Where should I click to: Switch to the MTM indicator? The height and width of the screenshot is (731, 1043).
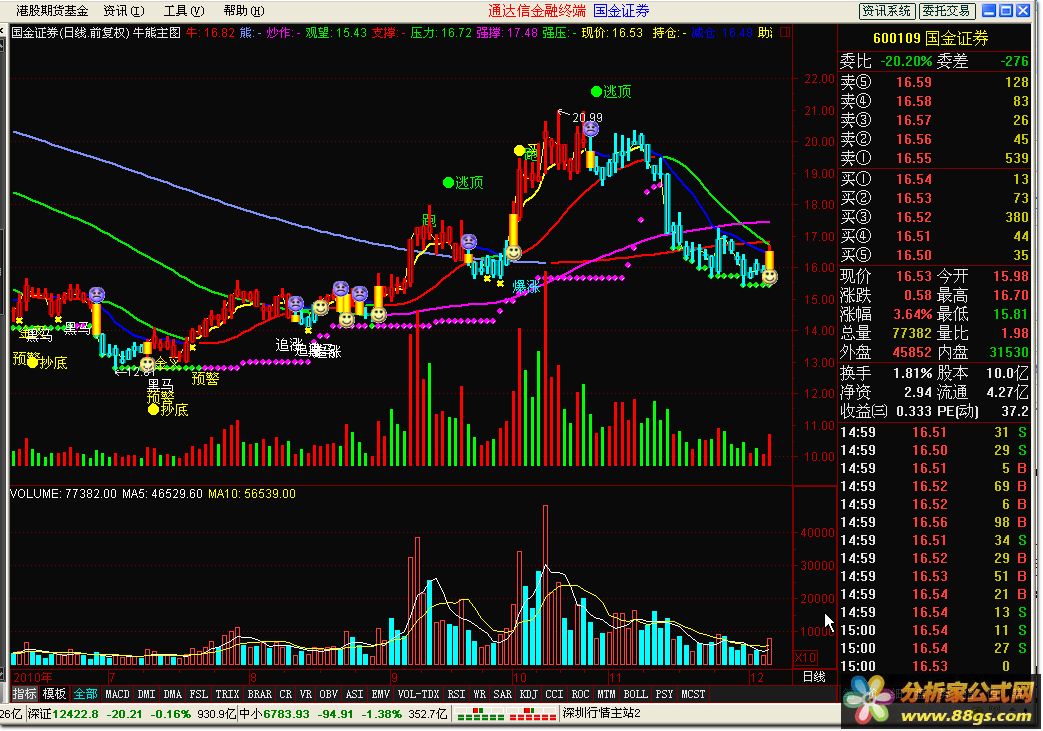click(606, 694)
